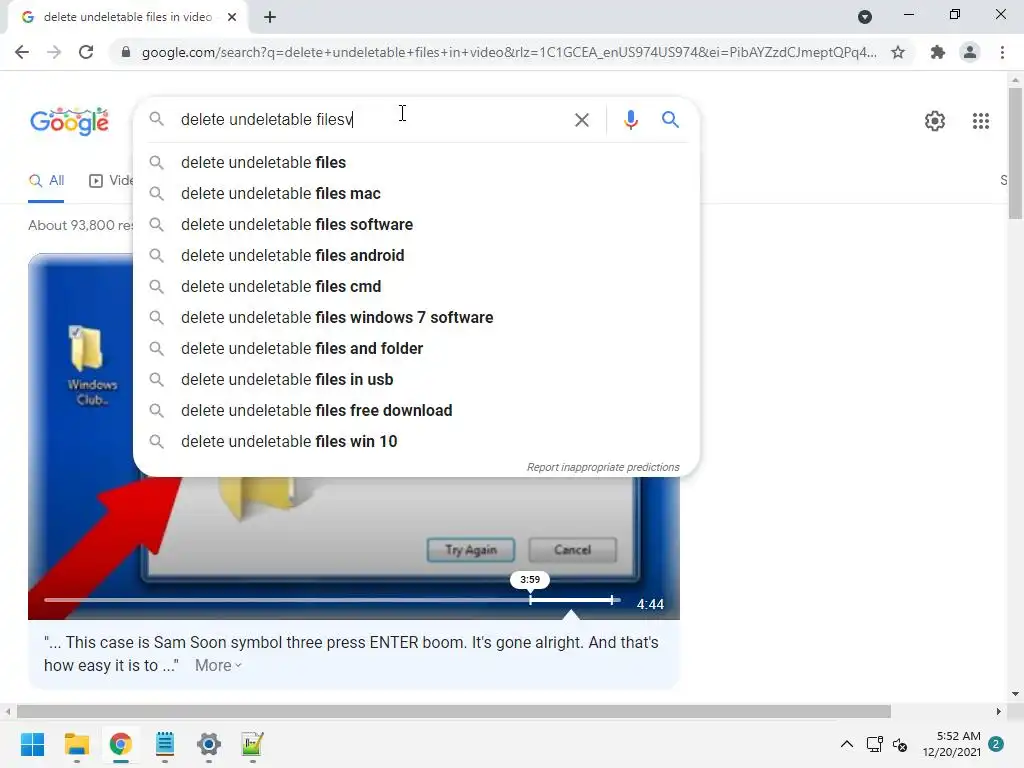Choose suggestion 'delete undeletable files mac'
Image resolution: width=1024 pixels, height=768 pixels.
[x=416, y=193]
